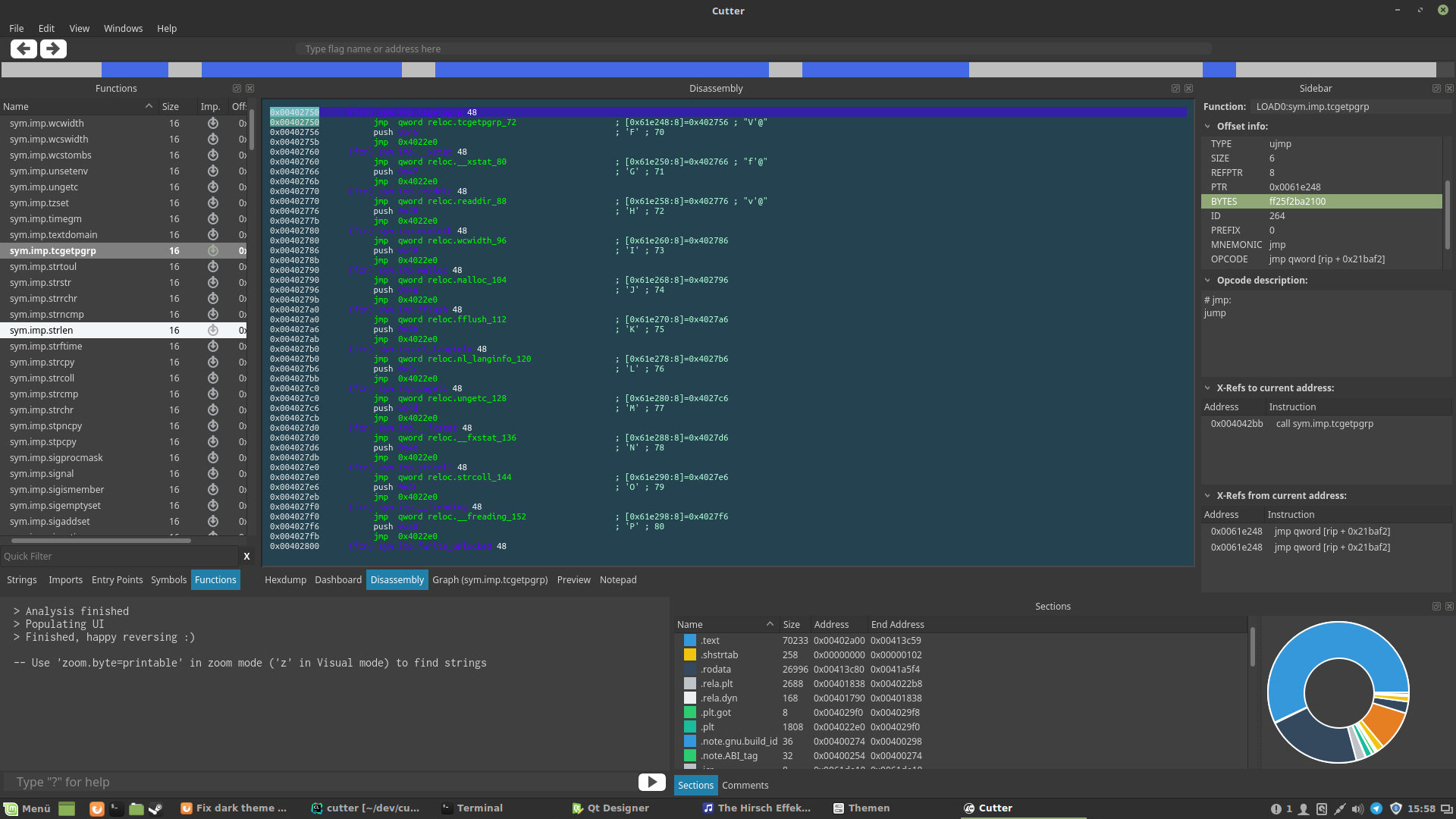Image resolution: width=1456 pixels, height=819 pixels.
Task: Close the Sections panel
Action: coord(1449,607)
